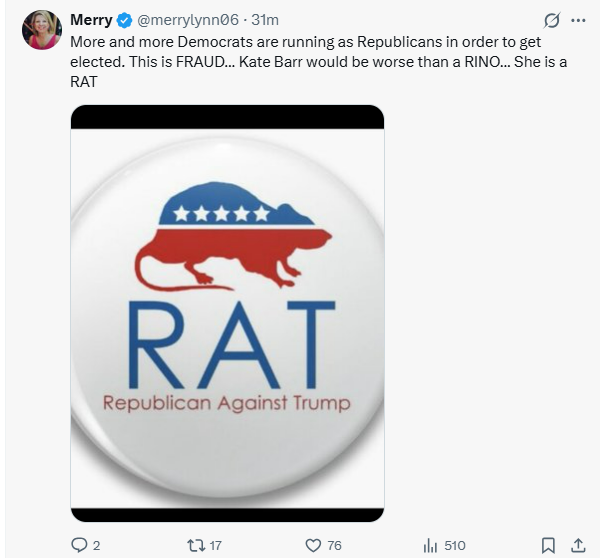Click the blue verified badge

[x=124, y=21]
